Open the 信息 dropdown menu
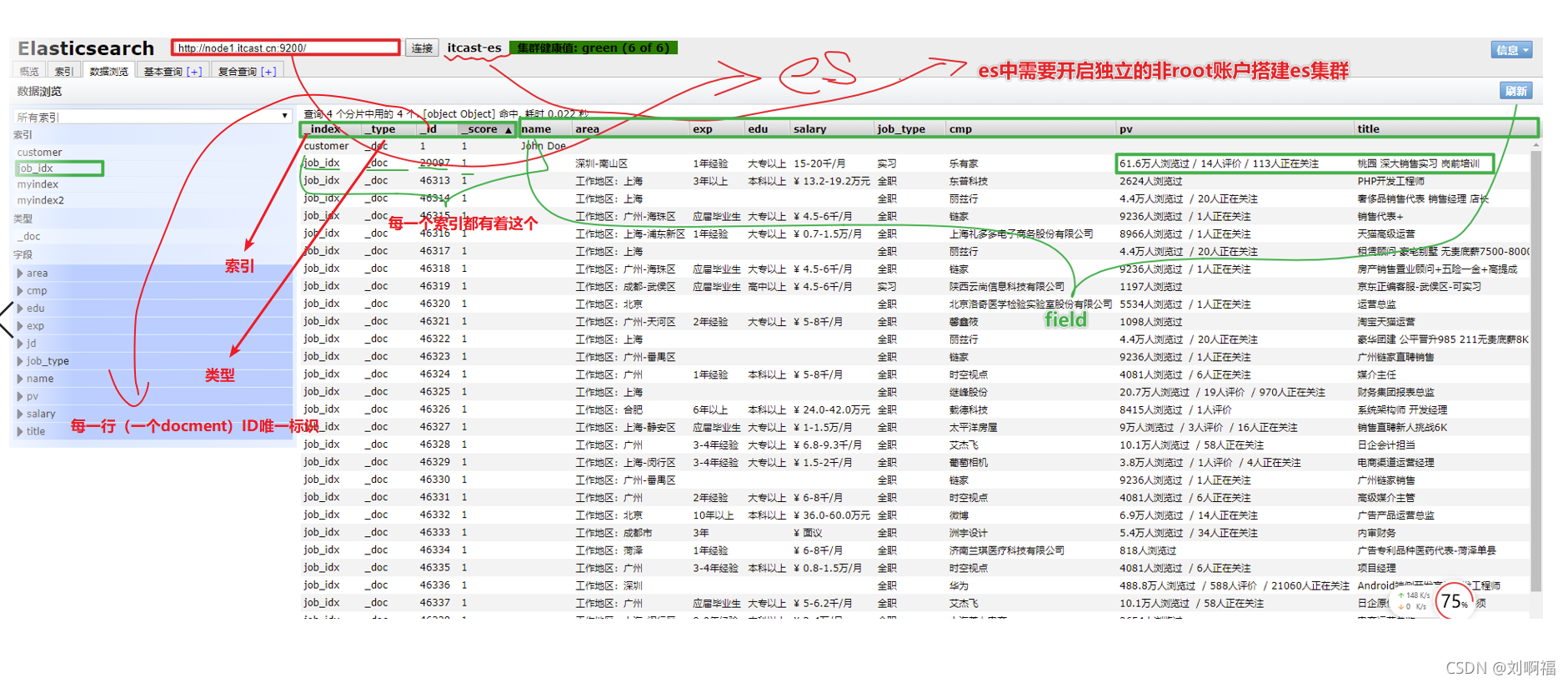 [x=1511, y=50]
